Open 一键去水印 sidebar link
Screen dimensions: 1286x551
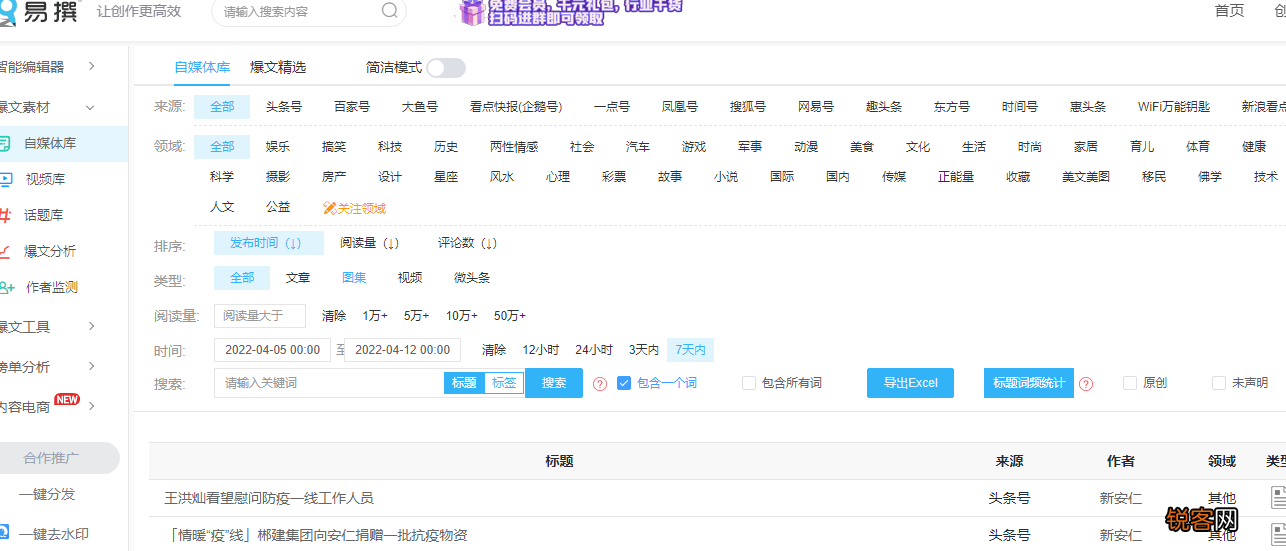pyautogui.click(x=53, y=534)
